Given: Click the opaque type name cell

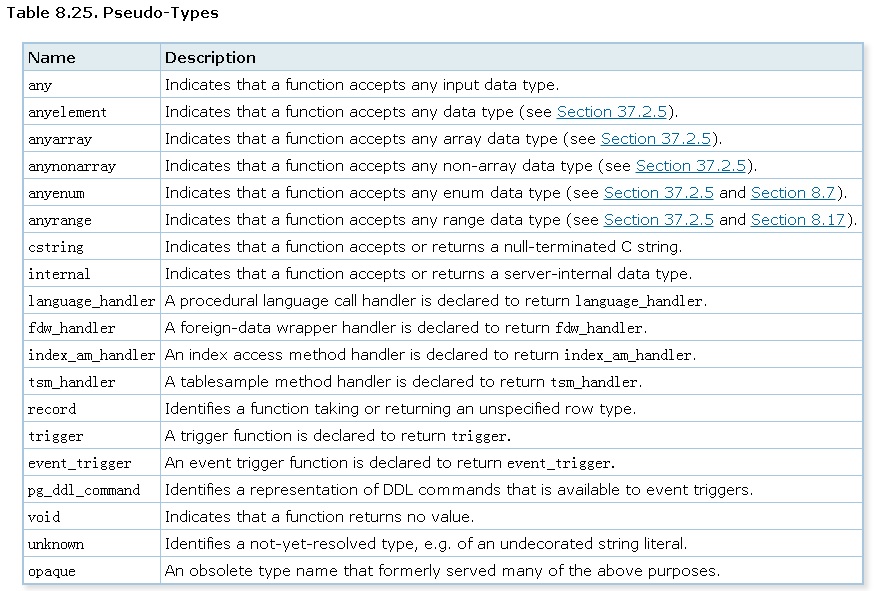Looking at the screenshot, I should tap(52, 571).
